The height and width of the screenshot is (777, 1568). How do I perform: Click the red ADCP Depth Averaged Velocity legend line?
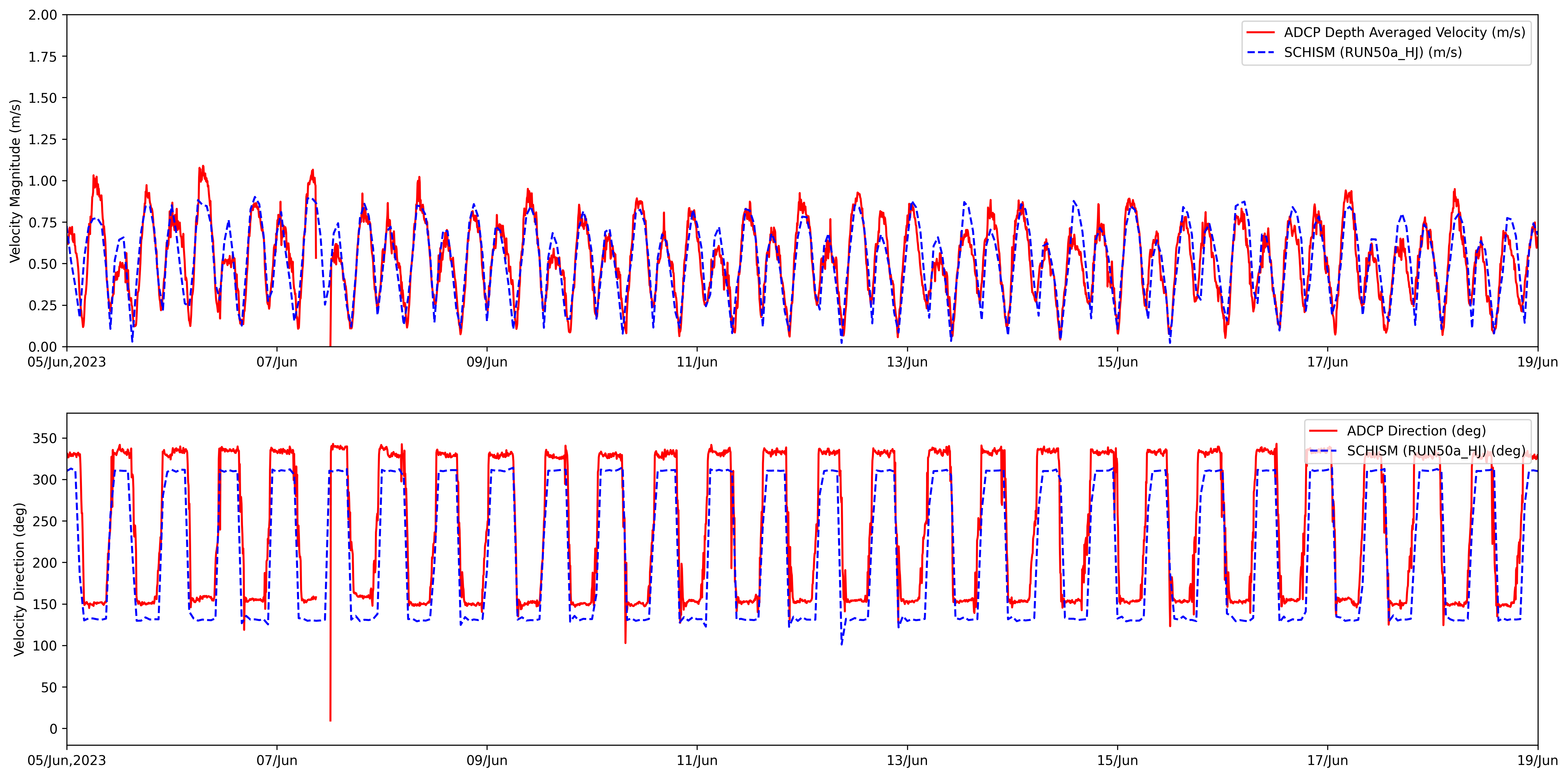pos(1260,32)
